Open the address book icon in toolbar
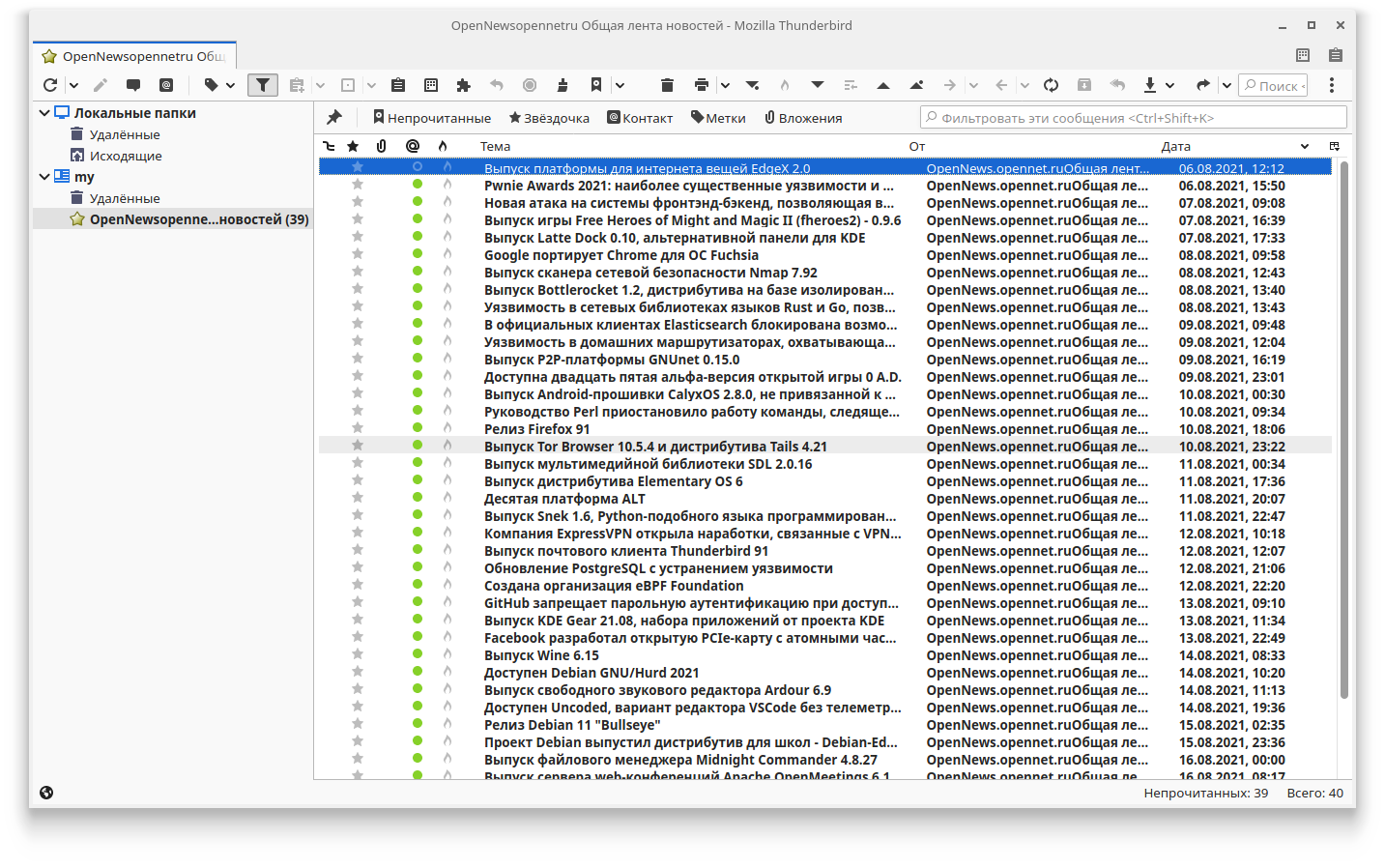Screen dimensions: 1385x868 tap(166, 85)
